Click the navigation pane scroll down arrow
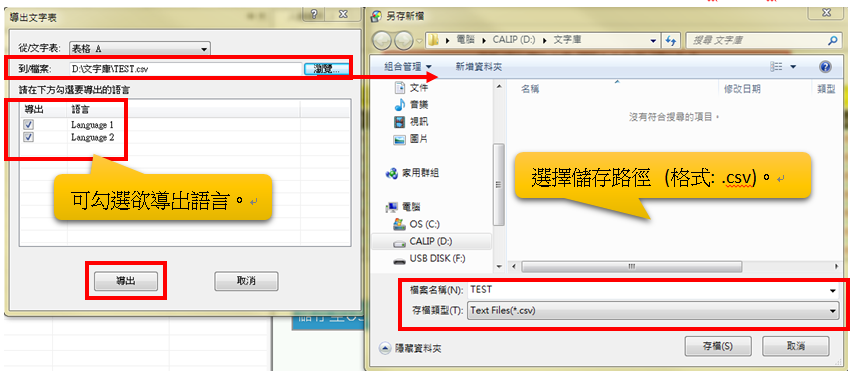Viewport: 857px width, 379px height. 498,266
